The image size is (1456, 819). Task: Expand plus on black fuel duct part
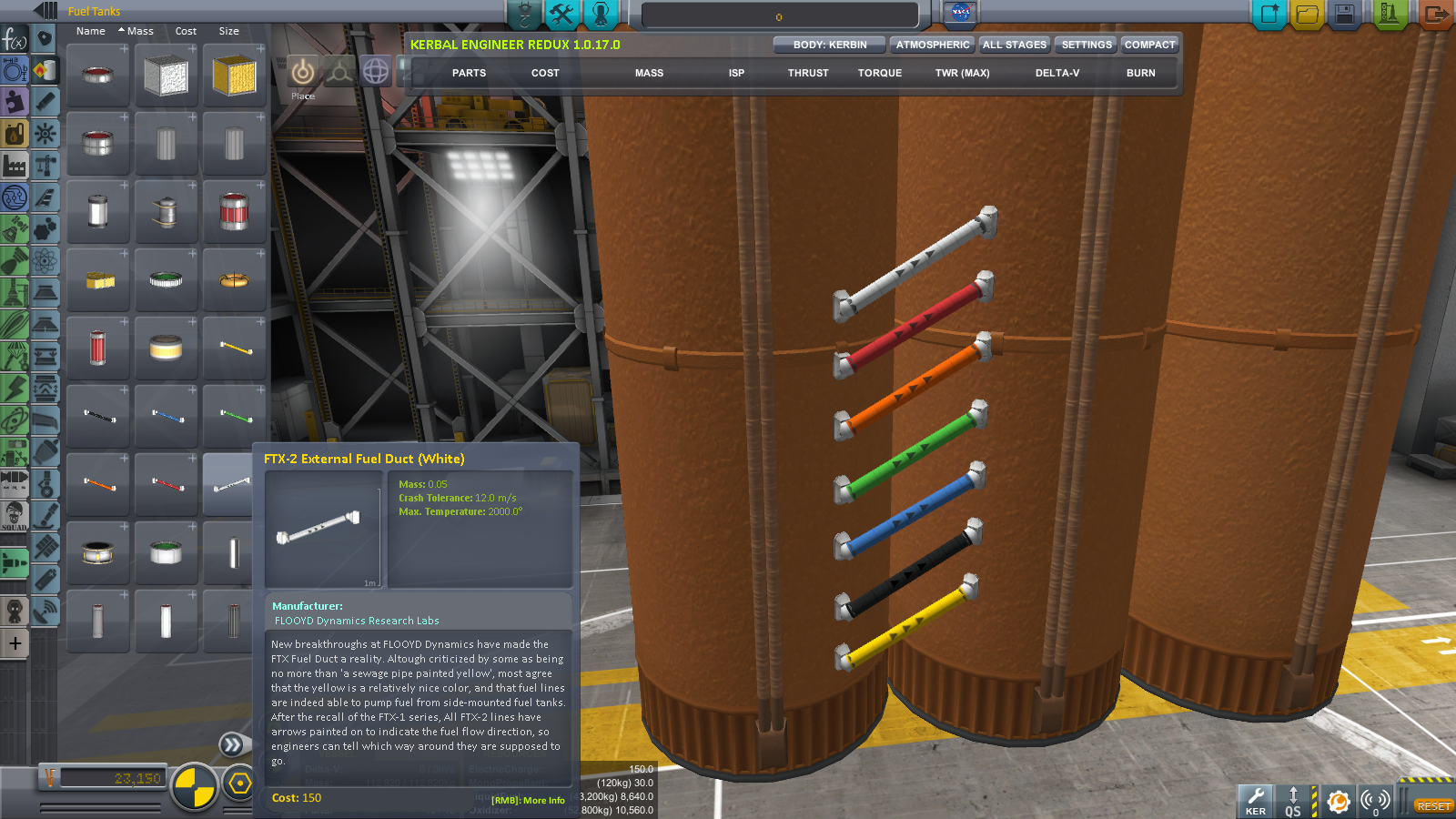[124, 390]
